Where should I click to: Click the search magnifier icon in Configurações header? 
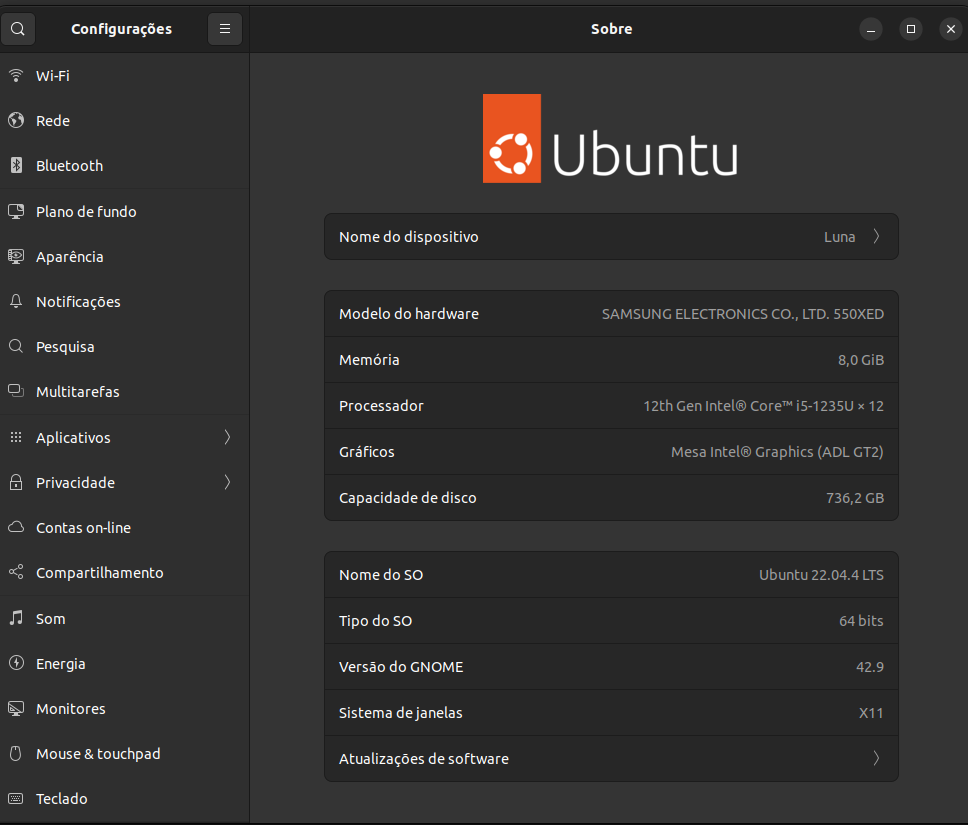coord(18,29)
